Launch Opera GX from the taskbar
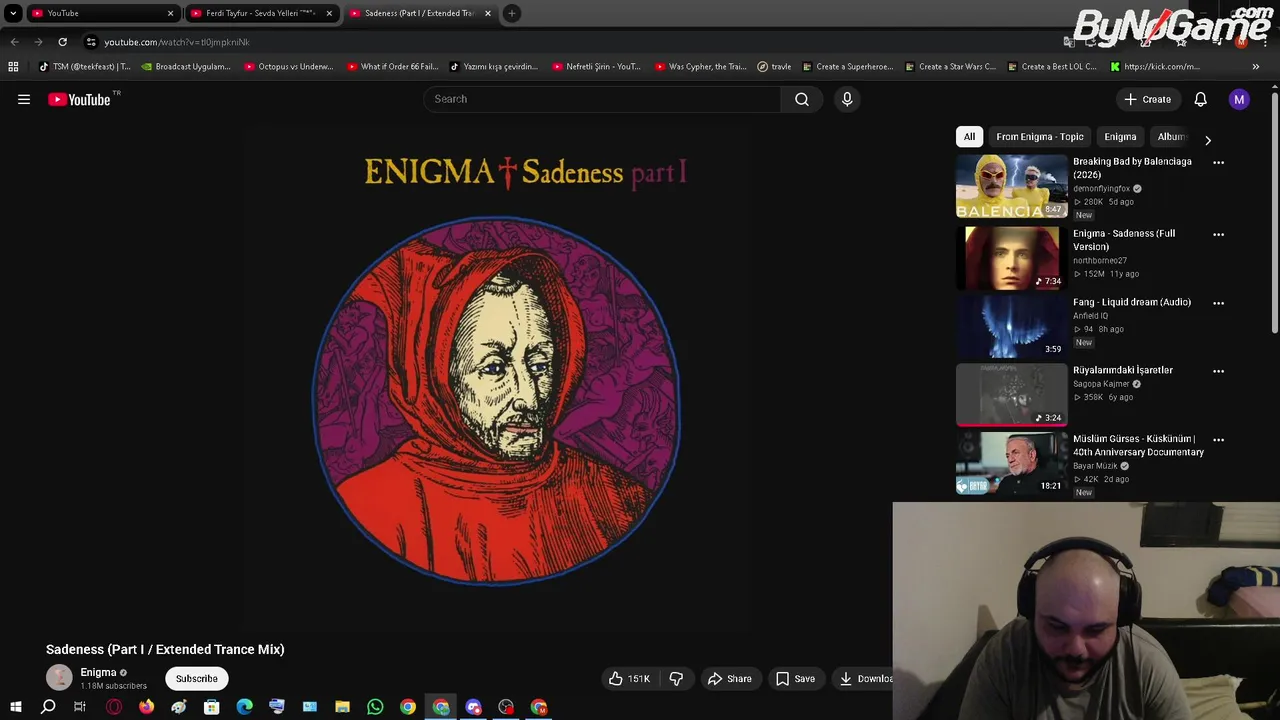This screenshot has width=1280, height=720. coord(114,707)
